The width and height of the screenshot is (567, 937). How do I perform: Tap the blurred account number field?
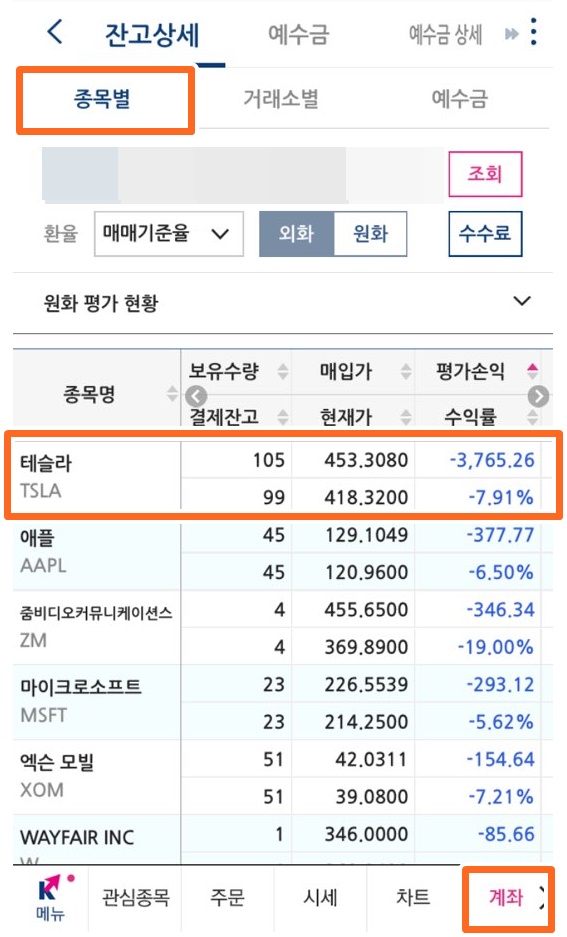243,174
